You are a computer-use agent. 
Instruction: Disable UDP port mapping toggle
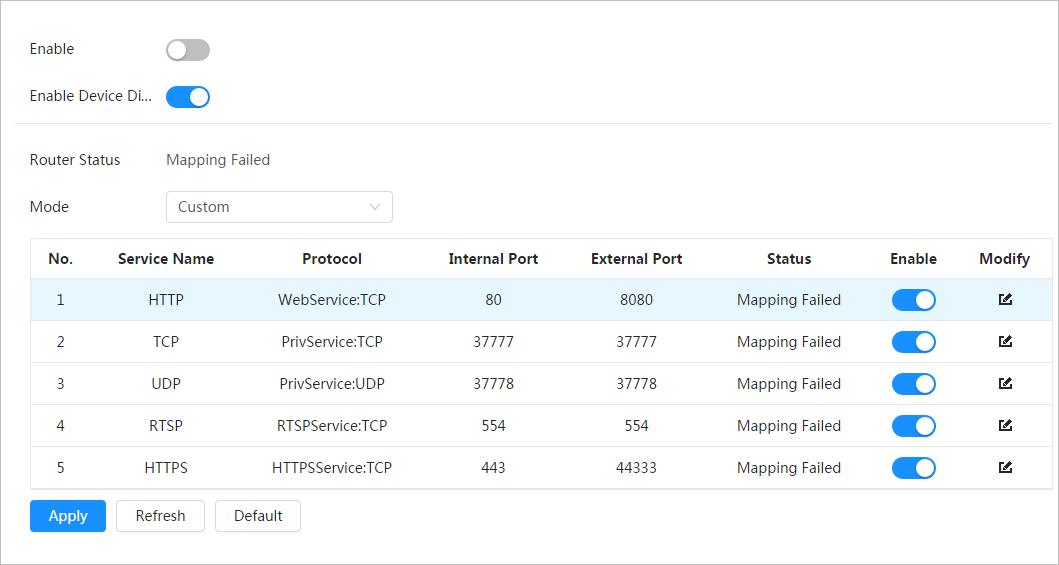(x=913, y=384)
